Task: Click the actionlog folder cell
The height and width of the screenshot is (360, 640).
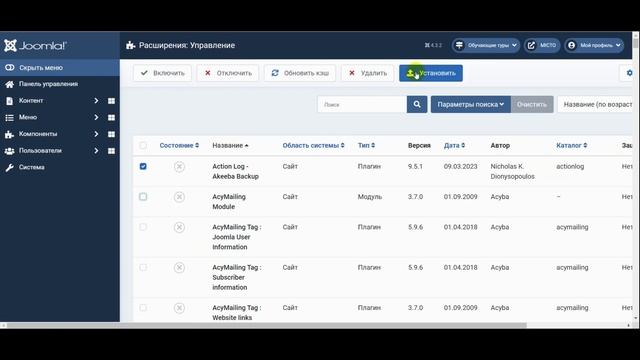Action: point(570,167)
